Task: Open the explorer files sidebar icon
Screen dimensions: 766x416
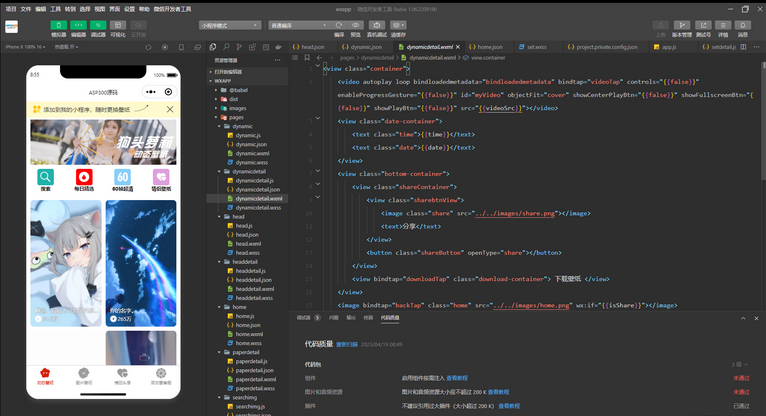Action: (213, 47)
